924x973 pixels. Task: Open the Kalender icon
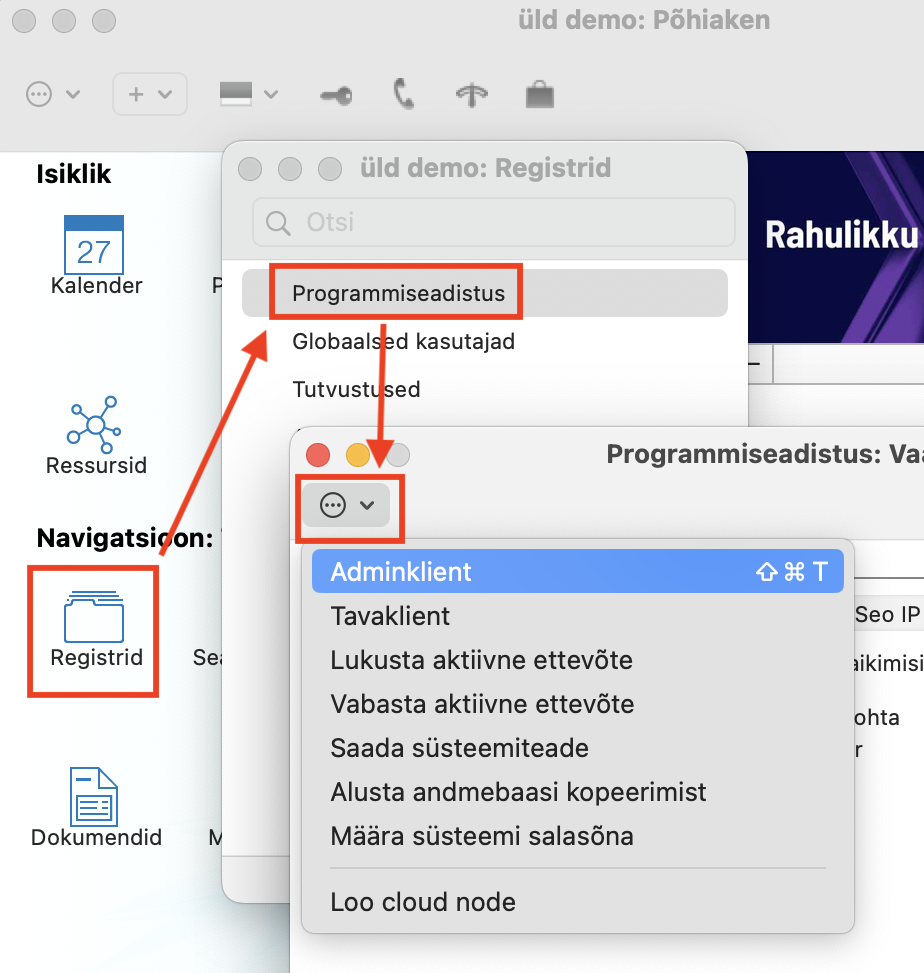[93, 246]
